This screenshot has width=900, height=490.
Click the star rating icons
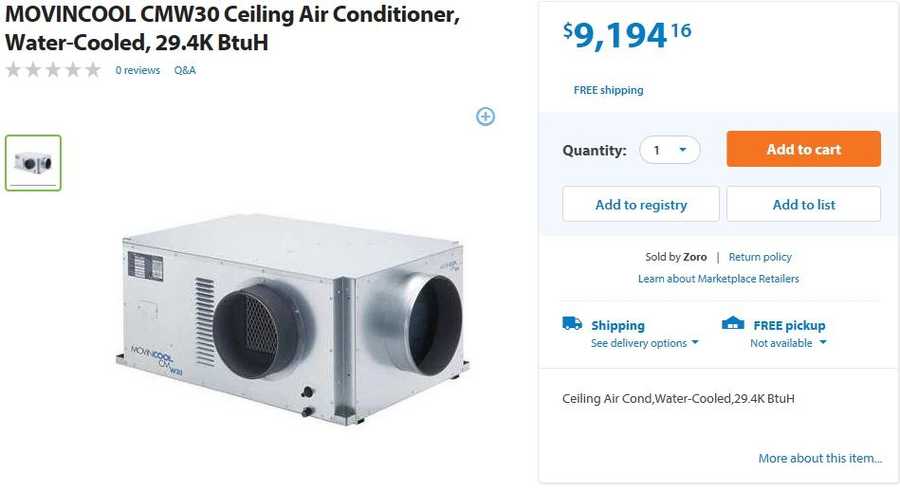pyautogui.click(x=53, y=70)
